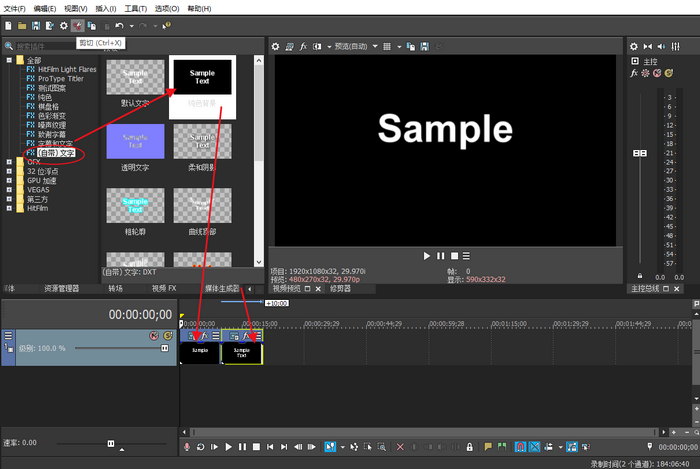
Task: Switch to the 转场 tab
Action: (x=116, y=289)
